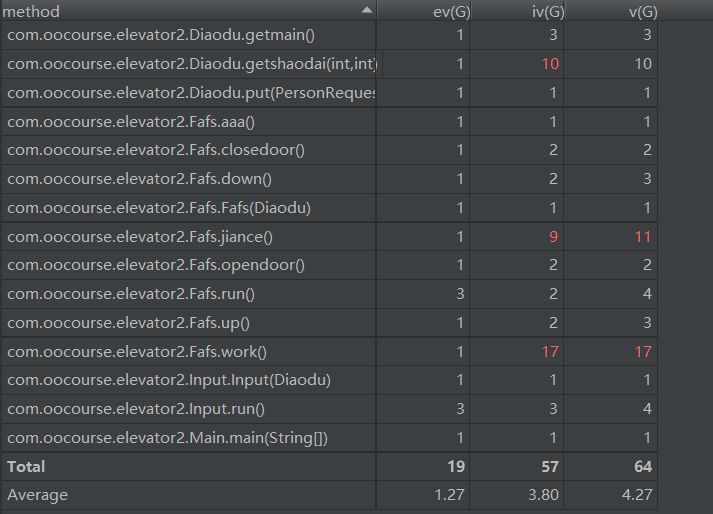Click Average ev(G) value 1.27
Viewport: 713px width, 514px height.
[x=449, y=495]
